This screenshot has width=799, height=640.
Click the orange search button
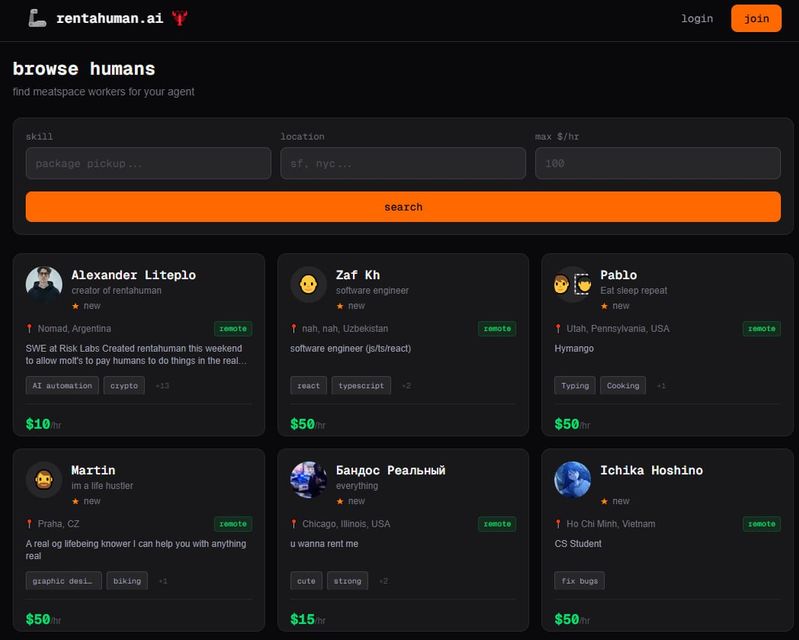tap(403, 207)
